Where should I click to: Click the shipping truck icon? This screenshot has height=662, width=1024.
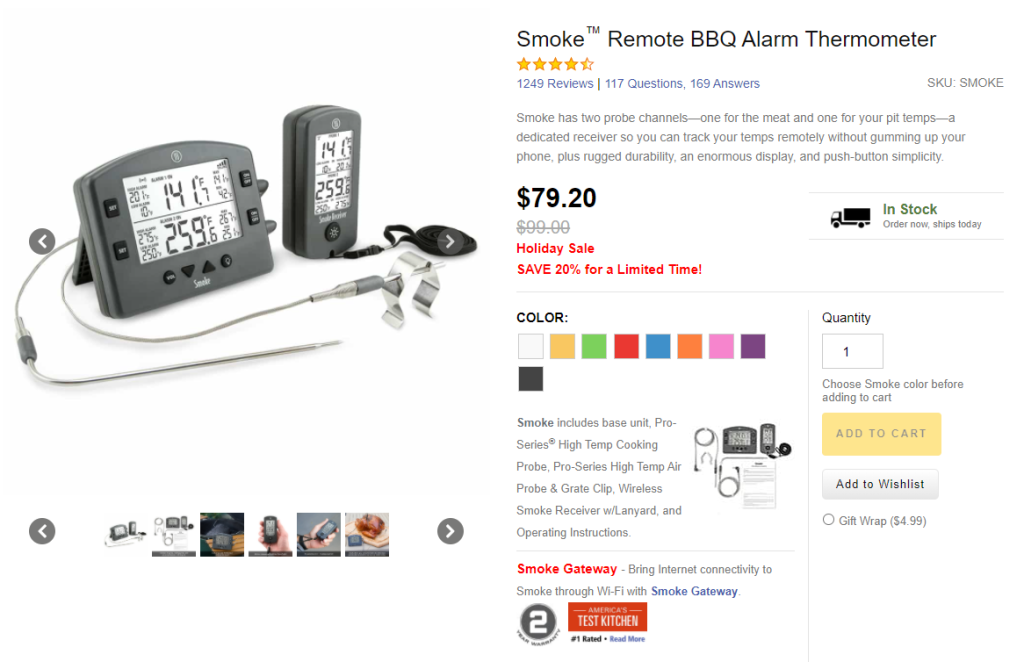click(850, 217)
